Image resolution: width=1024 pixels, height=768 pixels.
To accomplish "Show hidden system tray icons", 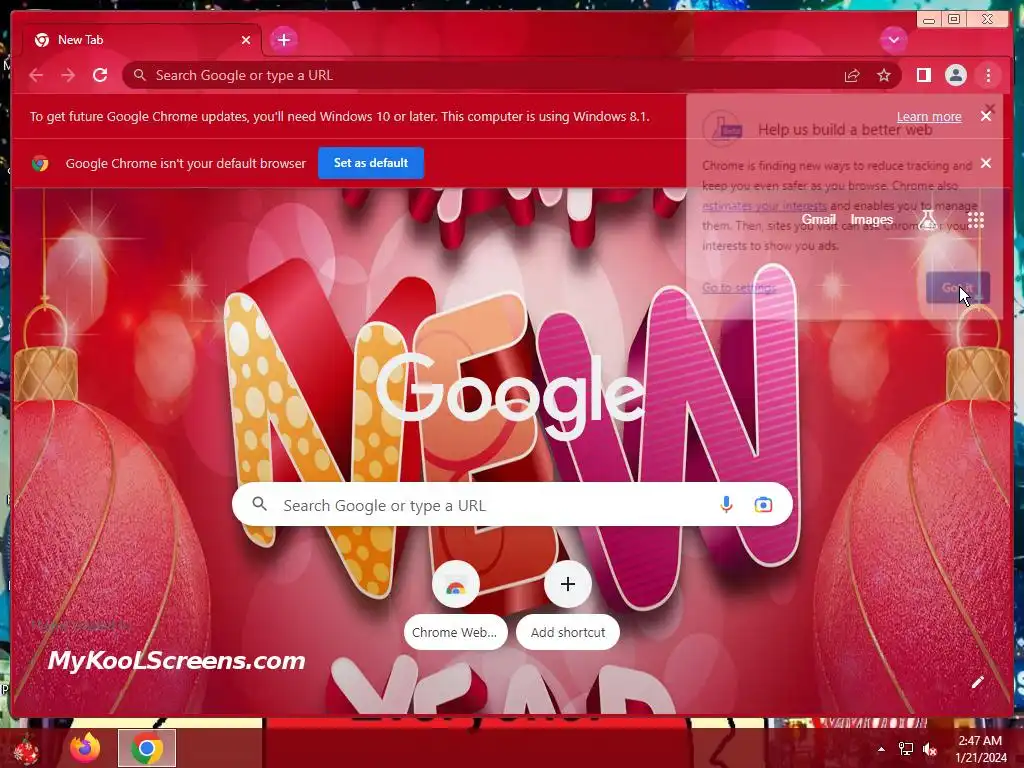I will pos(881,750).
